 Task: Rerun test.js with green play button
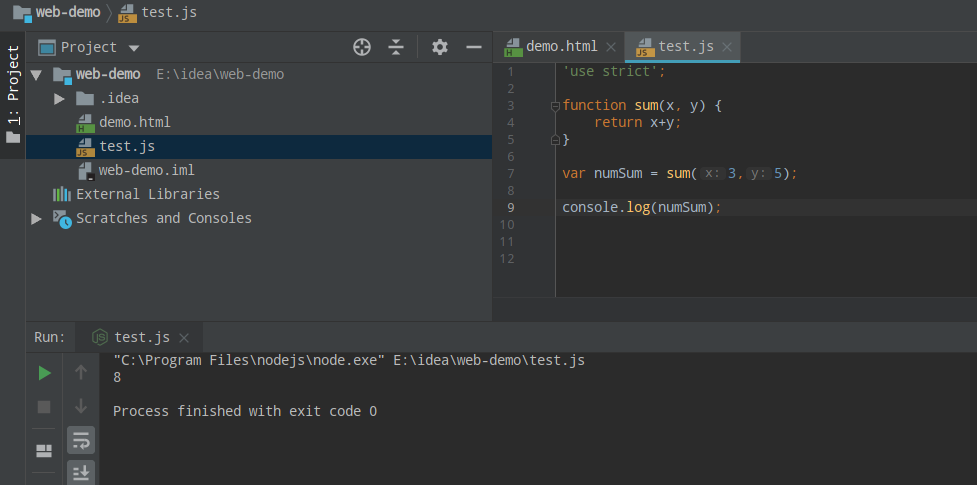[44, 373]
